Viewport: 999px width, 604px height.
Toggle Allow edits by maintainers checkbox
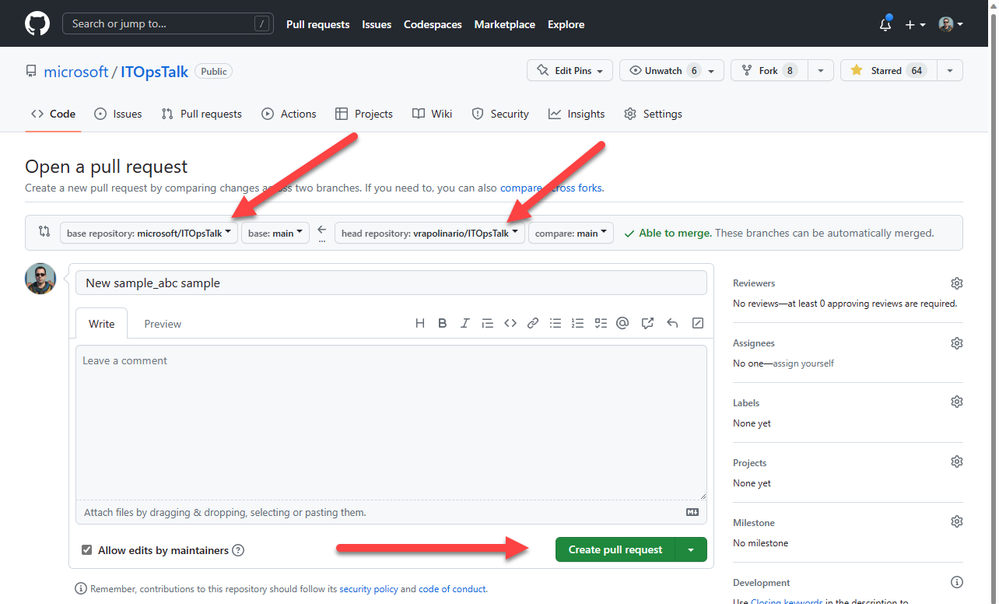(x=87, y=550)
